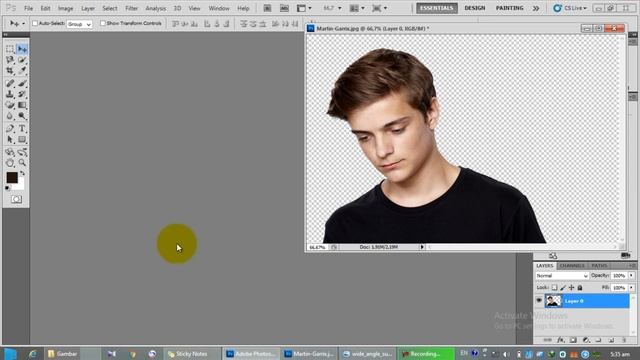Add a layer style via fx
This screenshot has width=640, height=360.
click(560, 340)
